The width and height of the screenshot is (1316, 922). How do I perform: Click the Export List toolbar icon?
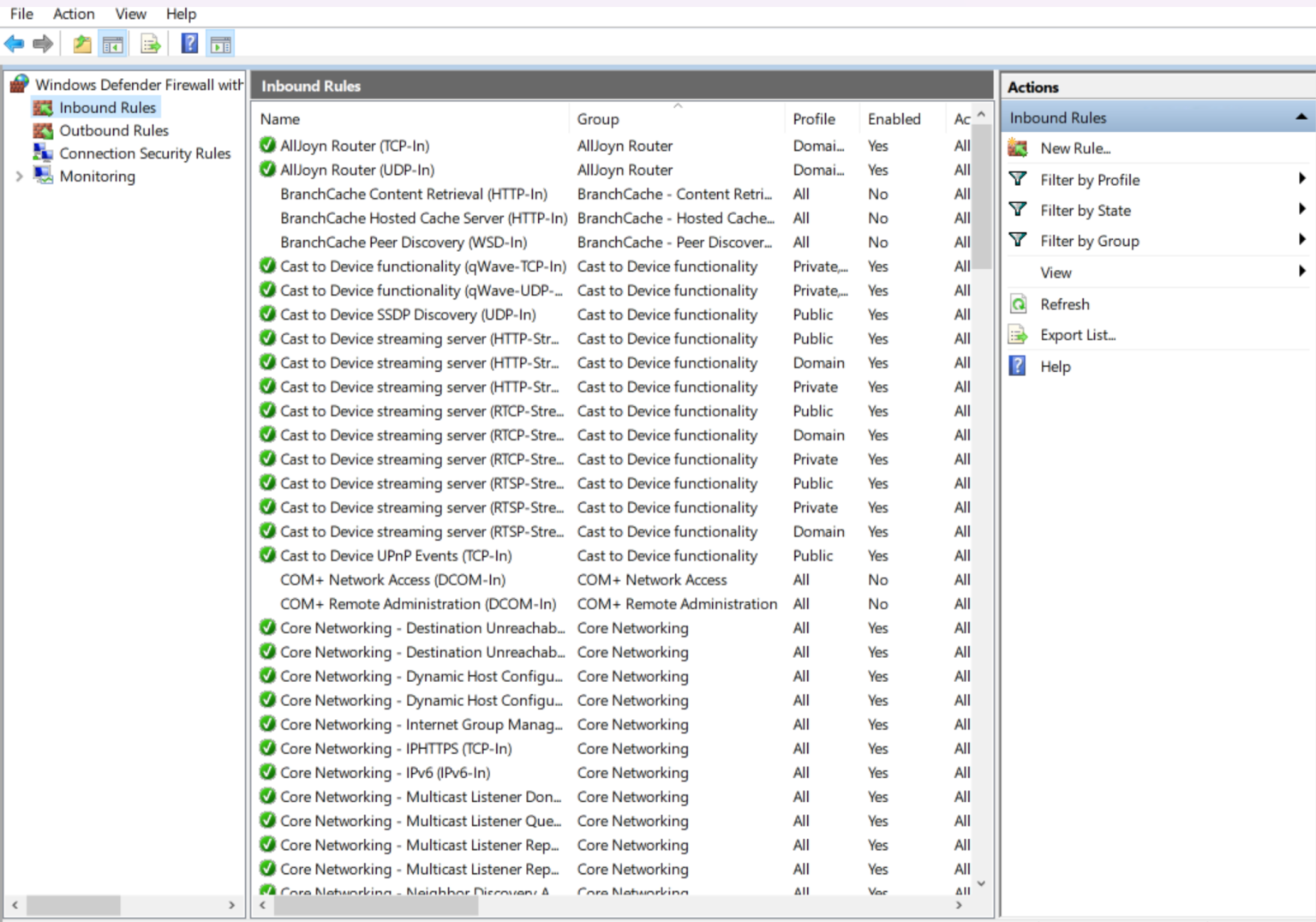tap(150, 43)
